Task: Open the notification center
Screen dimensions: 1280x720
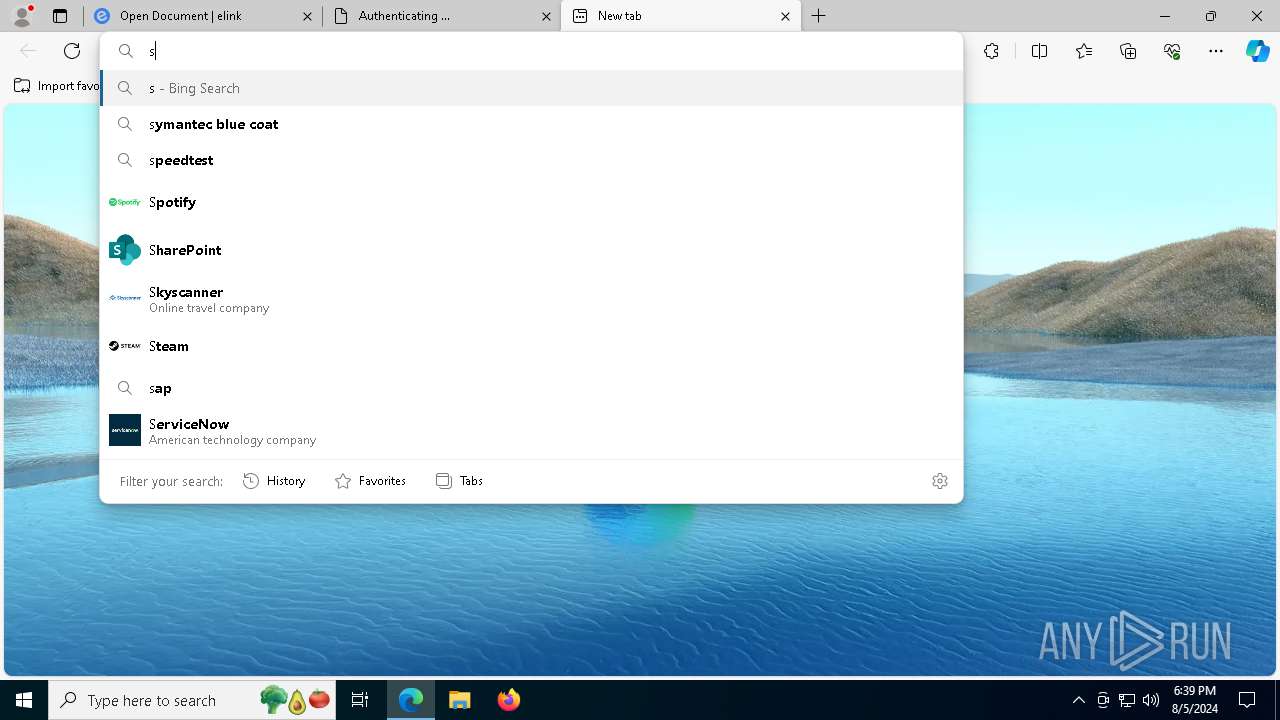Action: pyautogui.click(x=1247, y=700)
